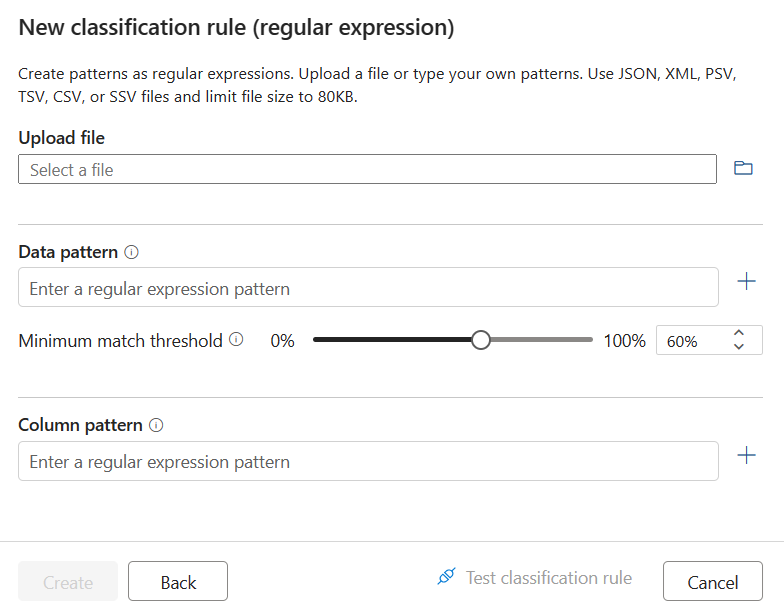Add a data pattern with the plus icon

click(746, 282)
